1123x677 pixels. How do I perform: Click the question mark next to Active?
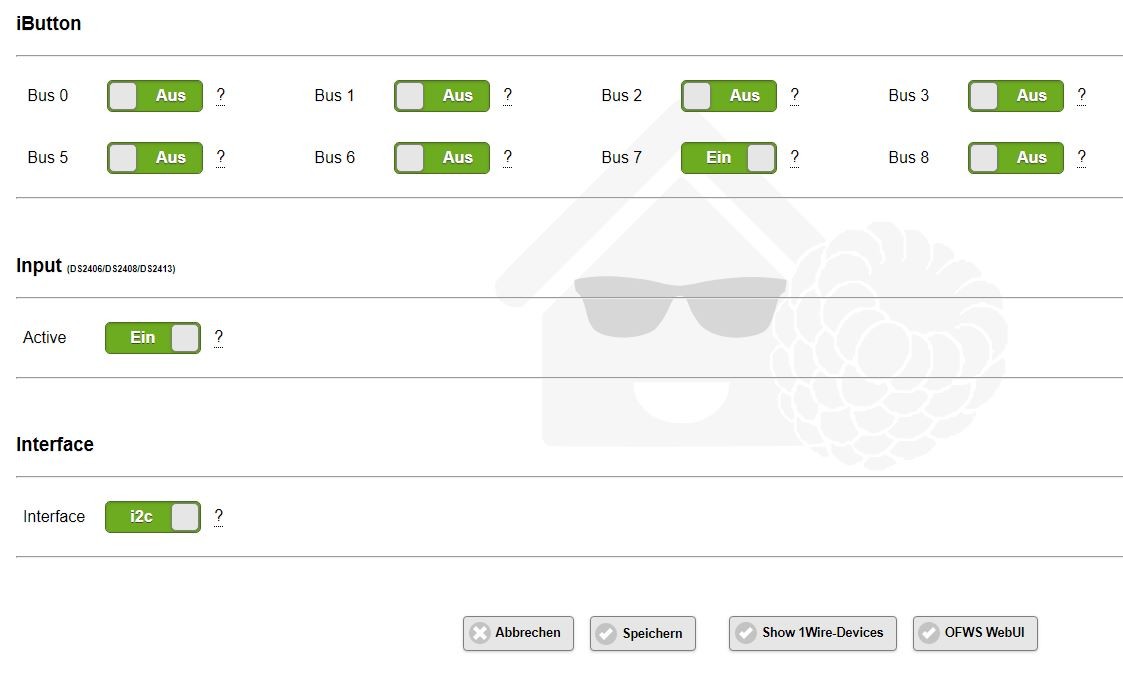219,338
